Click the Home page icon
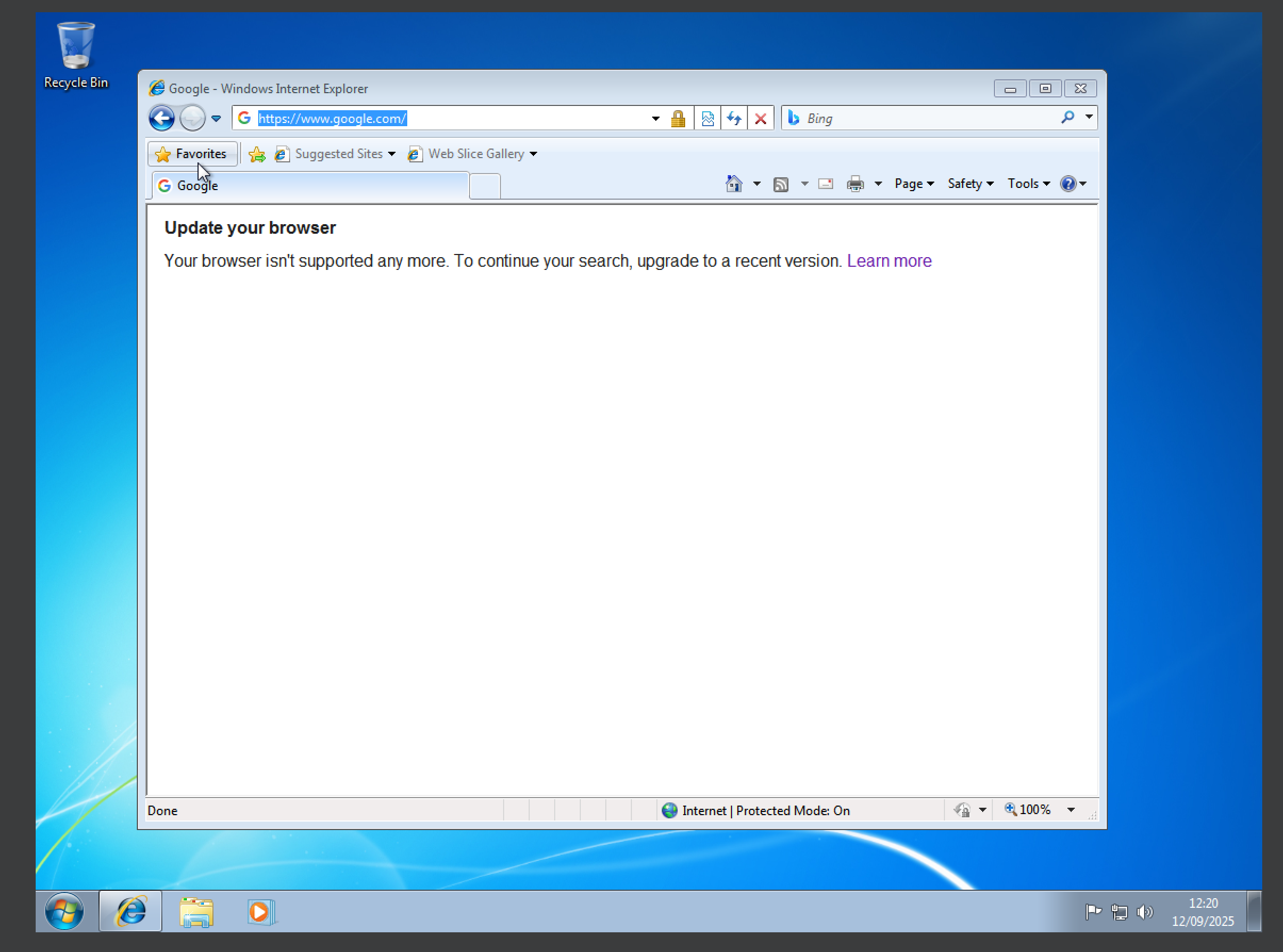 (734, 183)
